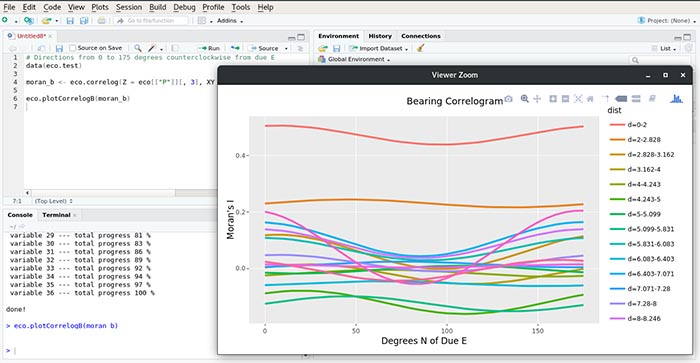Click the Source button
700x363 pixels.
264,48
